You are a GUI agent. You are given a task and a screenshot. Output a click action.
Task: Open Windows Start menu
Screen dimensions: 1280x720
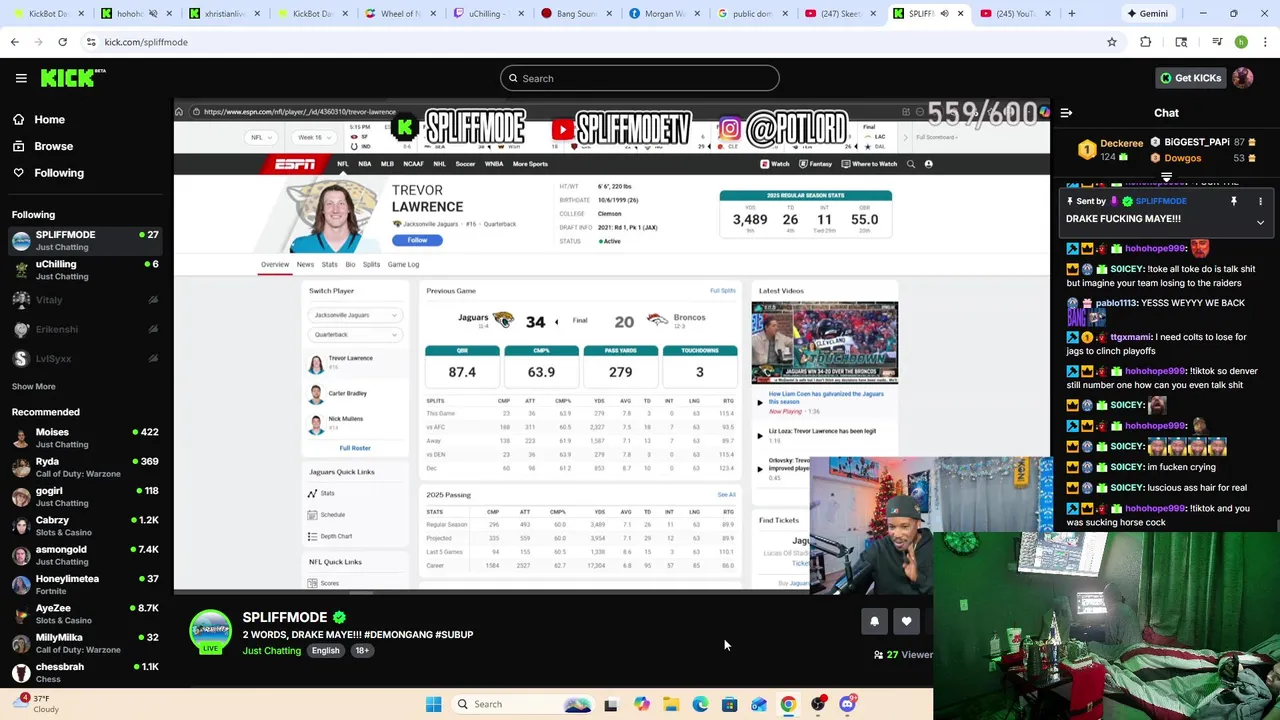coord(433,704)
